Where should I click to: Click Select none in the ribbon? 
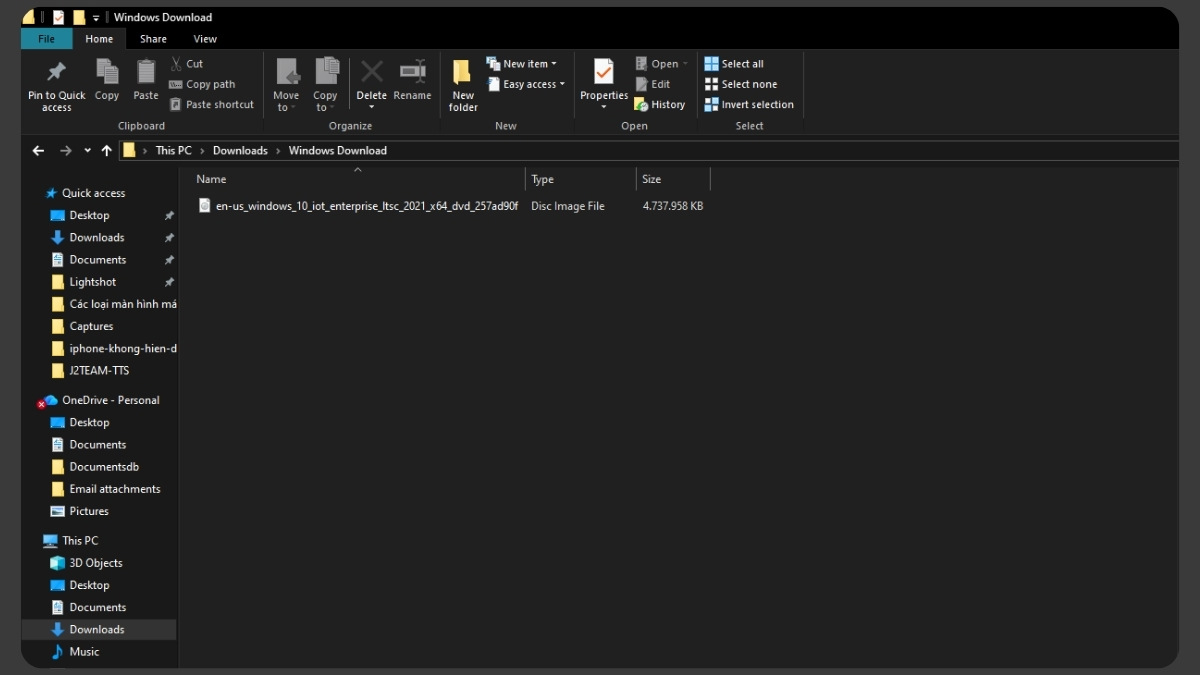740,84
